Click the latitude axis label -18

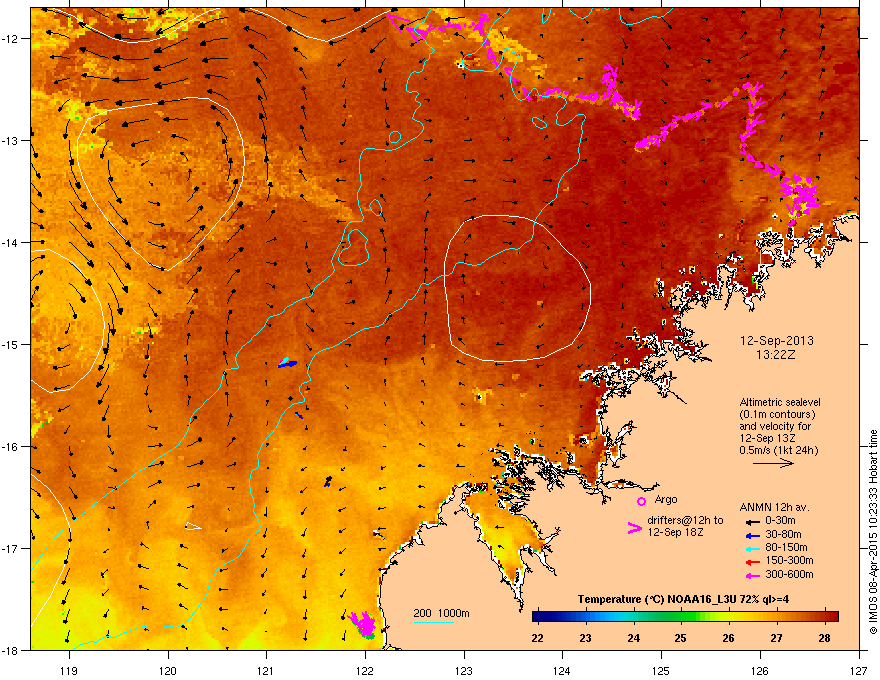(x=10, y=650)
